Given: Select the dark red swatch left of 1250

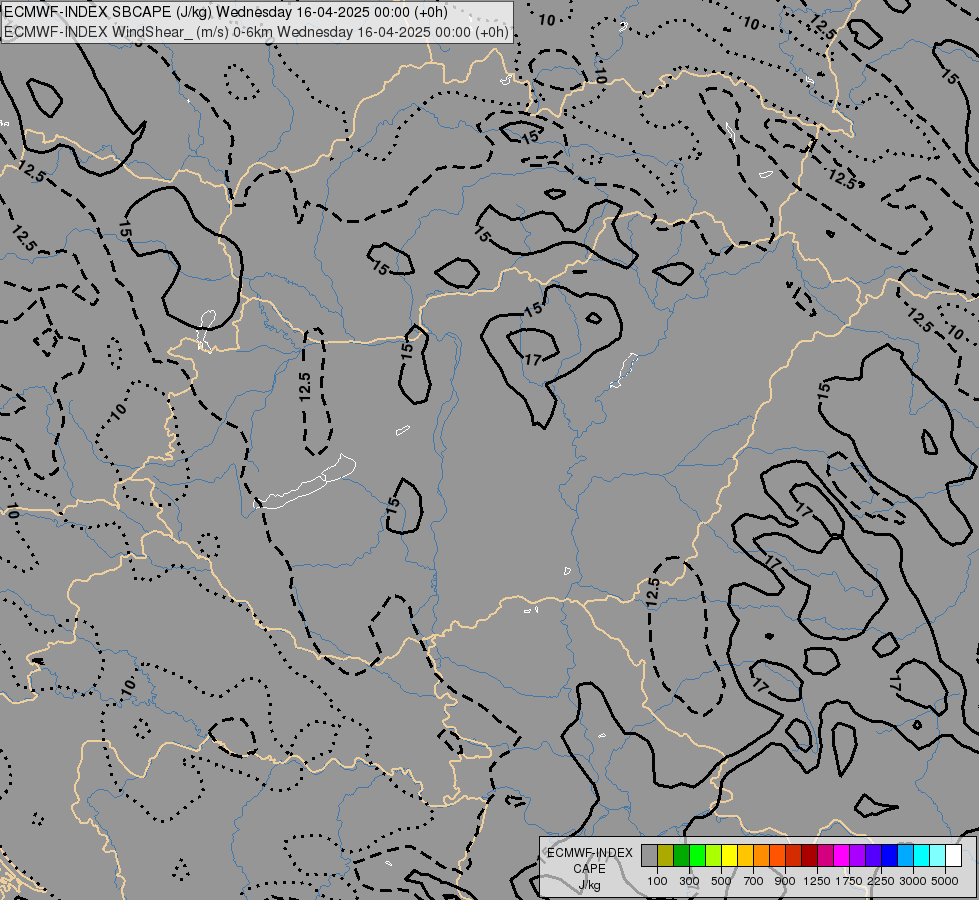Looking at the screenshot, I should 810,855.
